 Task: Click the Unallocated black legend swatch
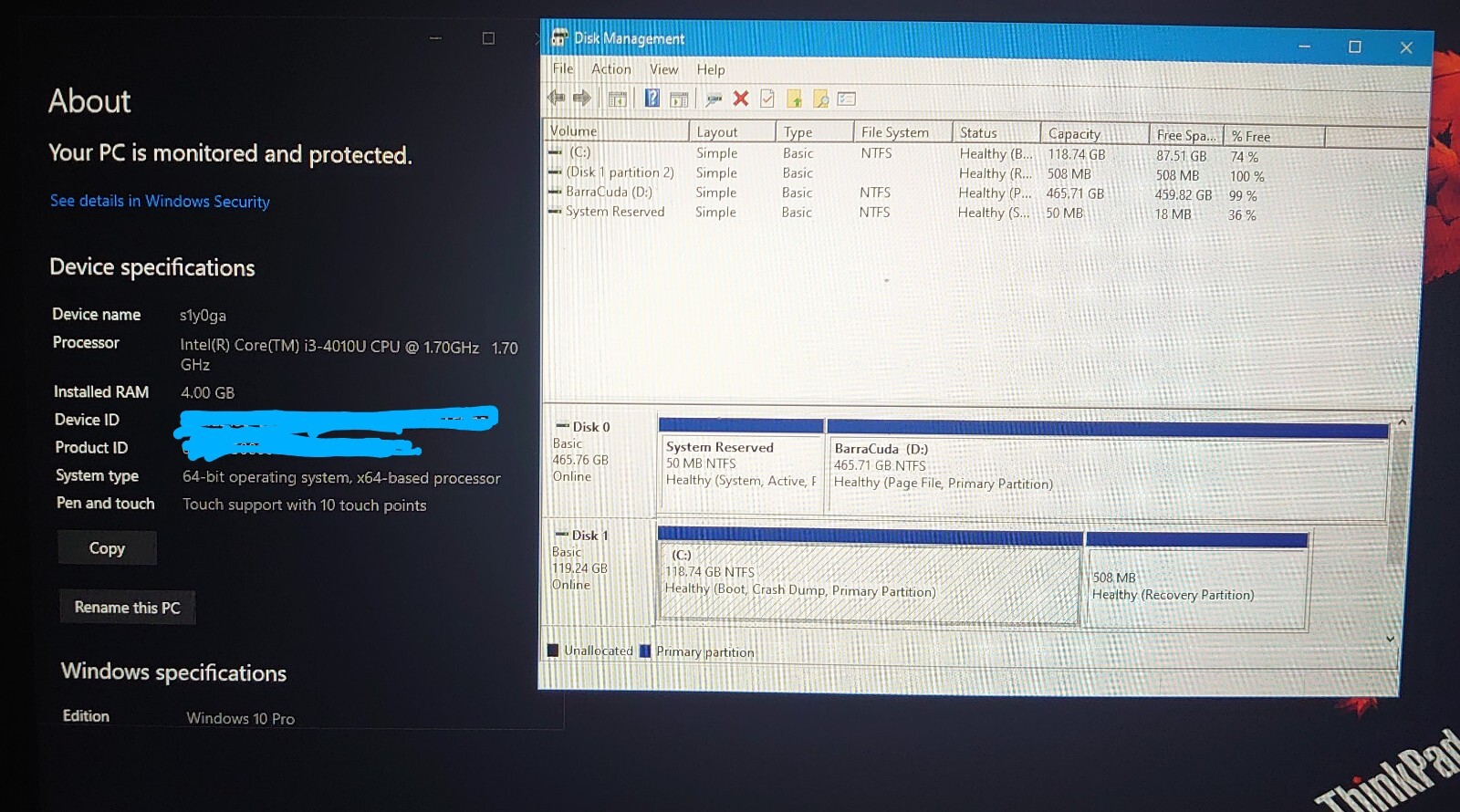click(553, 651)
